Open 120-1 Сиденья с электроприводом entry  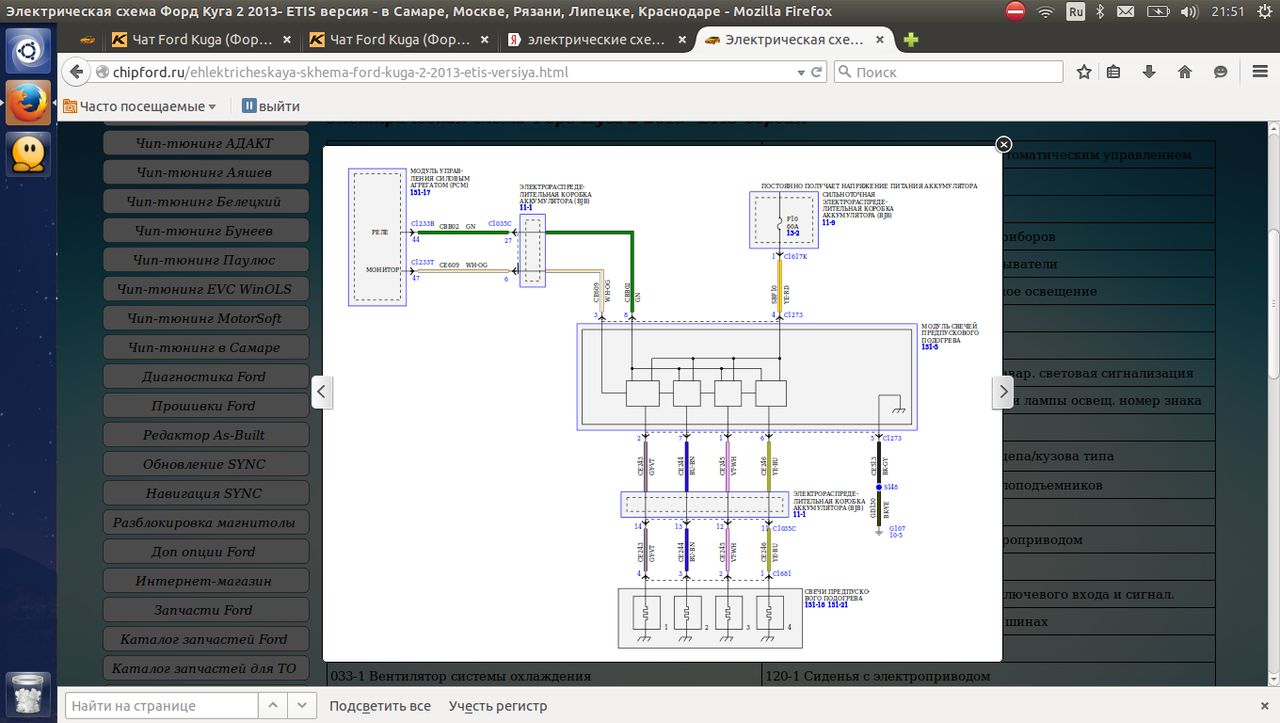click(x=877, y=676)
